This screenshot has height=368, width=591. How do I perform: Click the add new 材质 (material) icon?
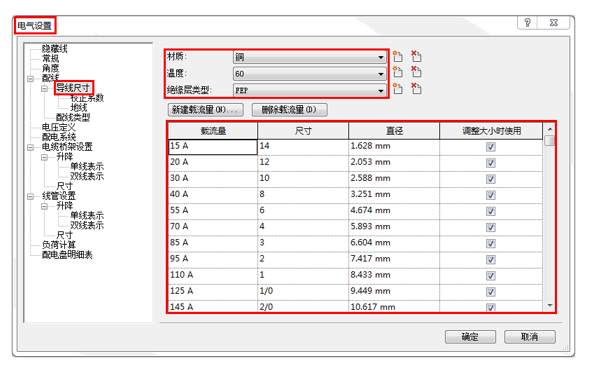pos(398,57)
